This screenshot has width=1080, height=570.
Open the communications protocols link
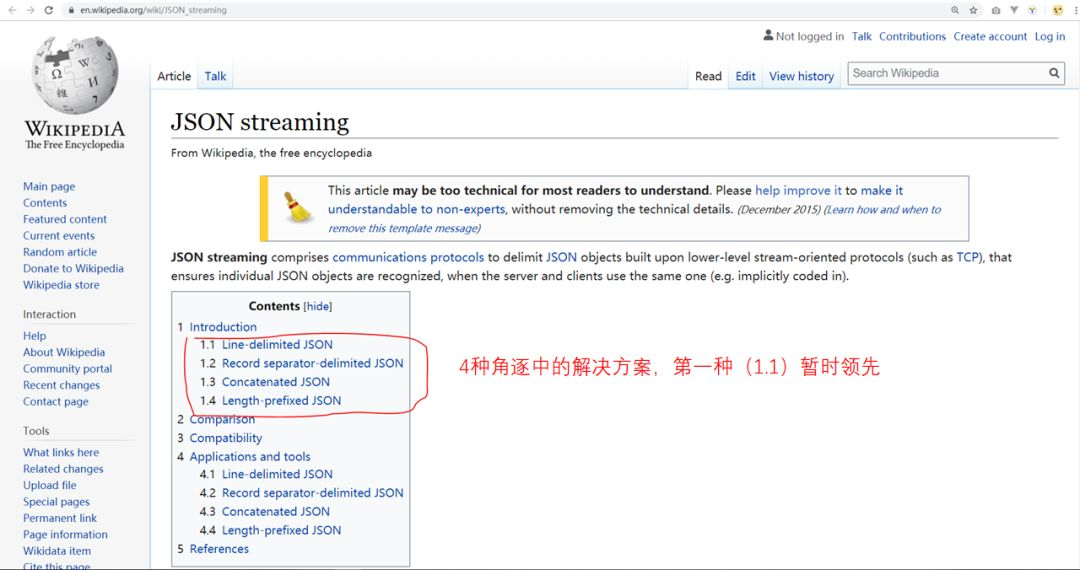point(408,257)
